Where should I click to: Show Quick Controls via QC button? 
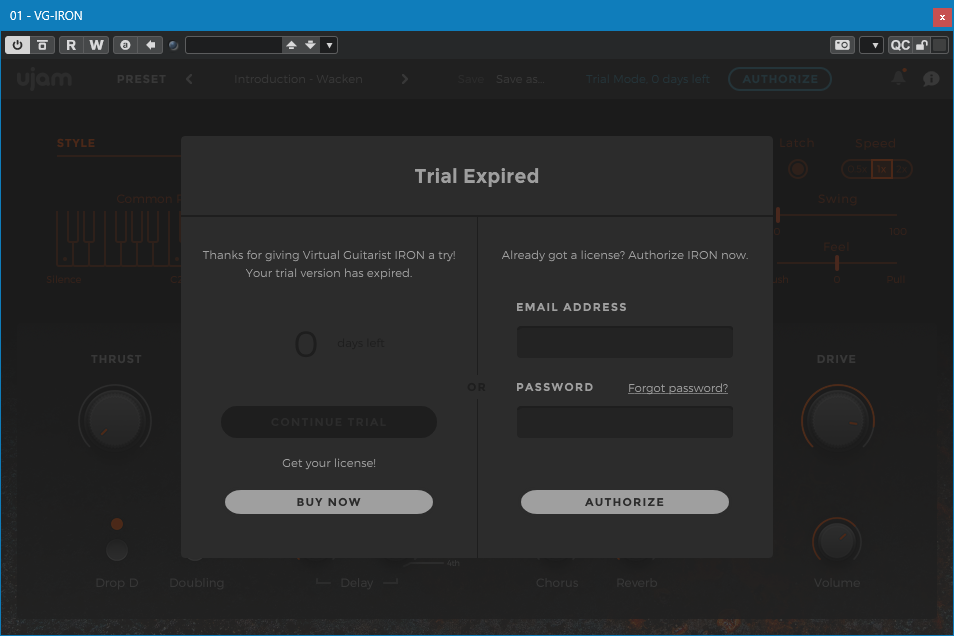pyautogui.click(x=900, y=45)
